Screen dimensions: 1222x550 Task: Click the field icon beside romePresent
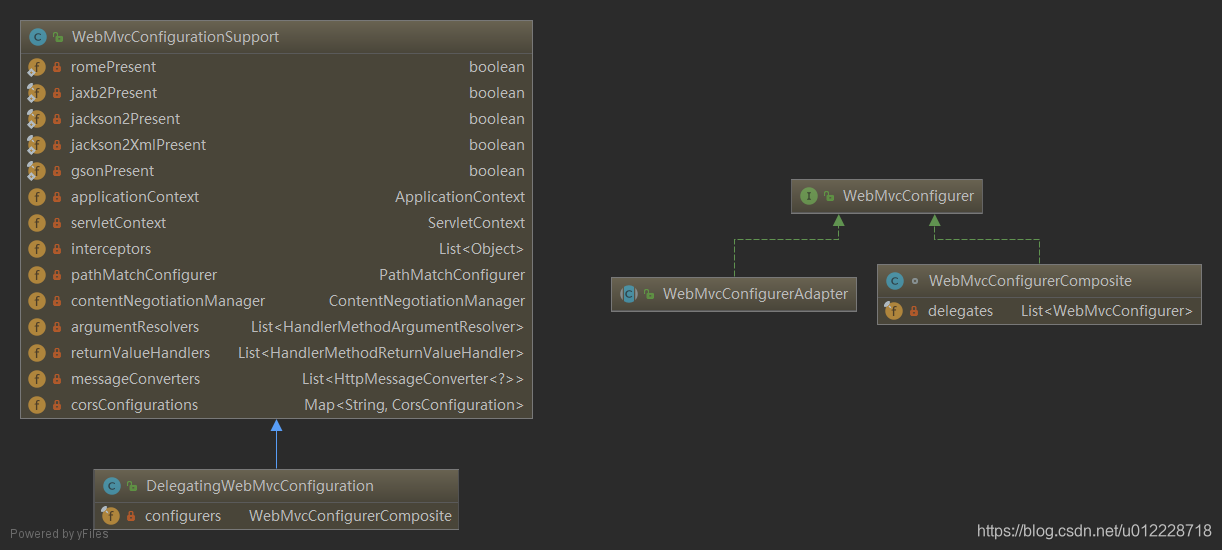click(x=37, y=67)
